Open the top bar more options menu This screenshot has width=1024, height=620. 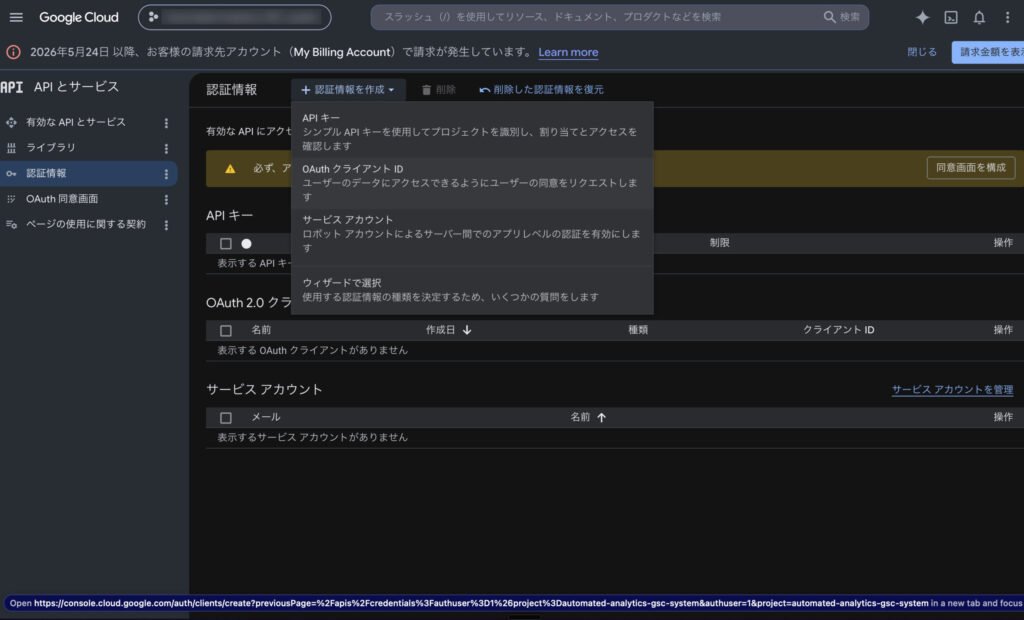pos(1007,17)
